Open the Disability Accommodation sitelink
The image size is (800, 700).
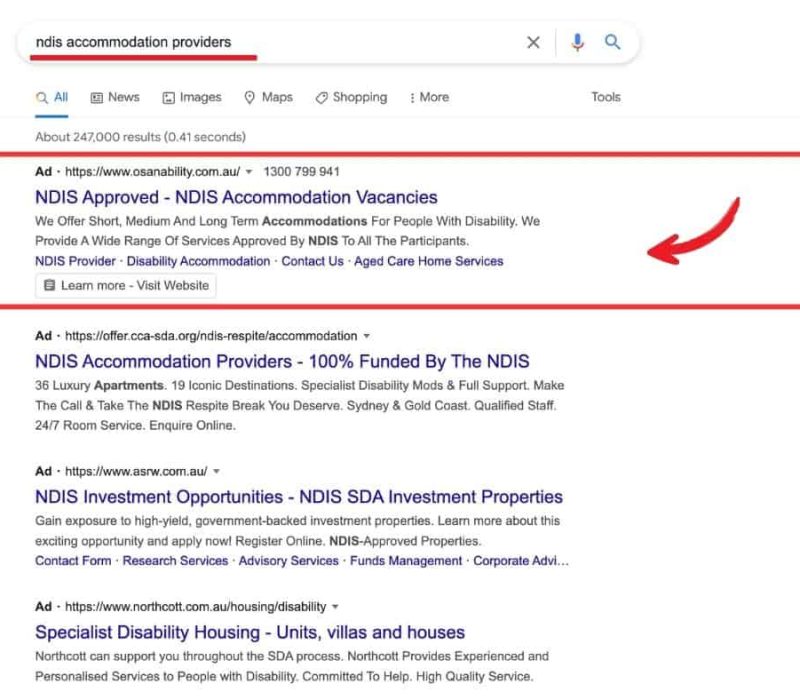tap(198, 261)
